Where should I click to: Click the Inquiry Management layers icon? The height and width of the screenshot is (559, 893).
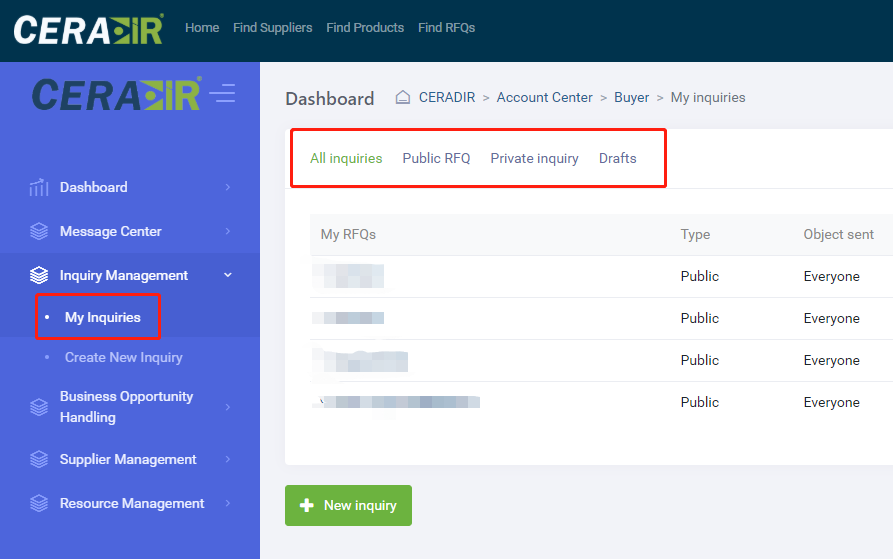click(39, 275)
